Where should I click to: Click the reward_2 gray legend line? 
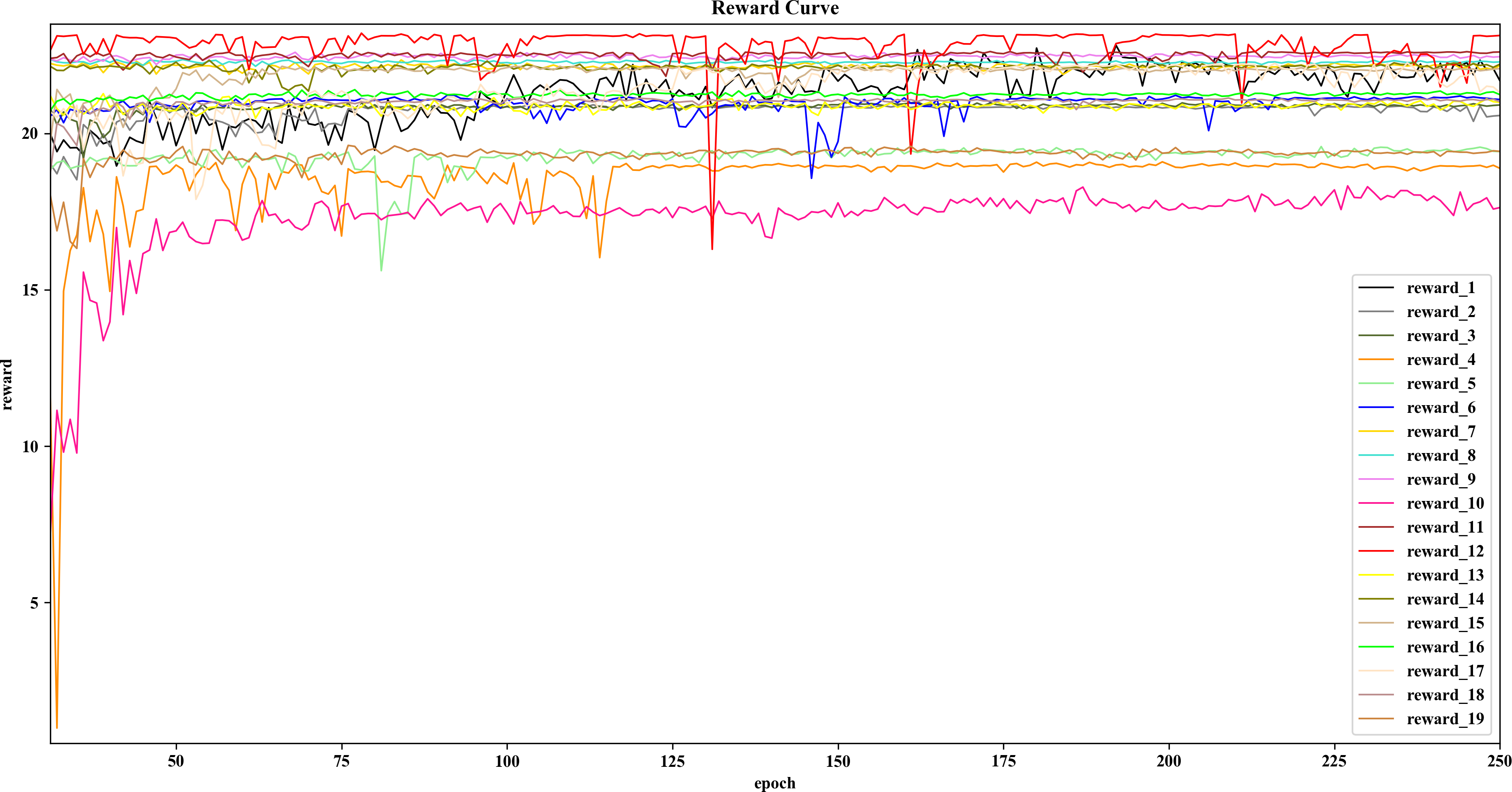point(1376,312)
